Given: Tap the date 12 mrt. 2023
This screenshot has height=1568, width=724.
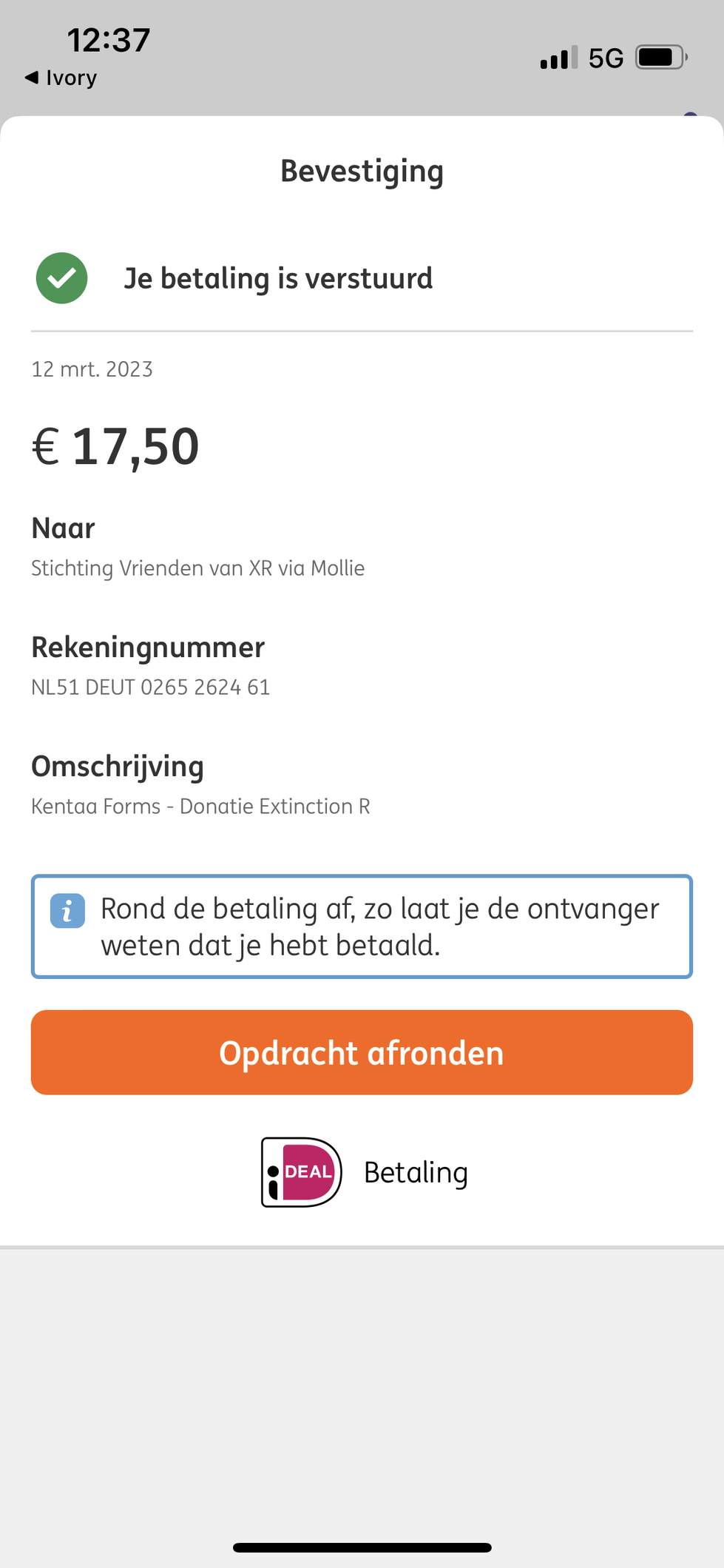Looking at the screenshot, I should click(92, 369).
